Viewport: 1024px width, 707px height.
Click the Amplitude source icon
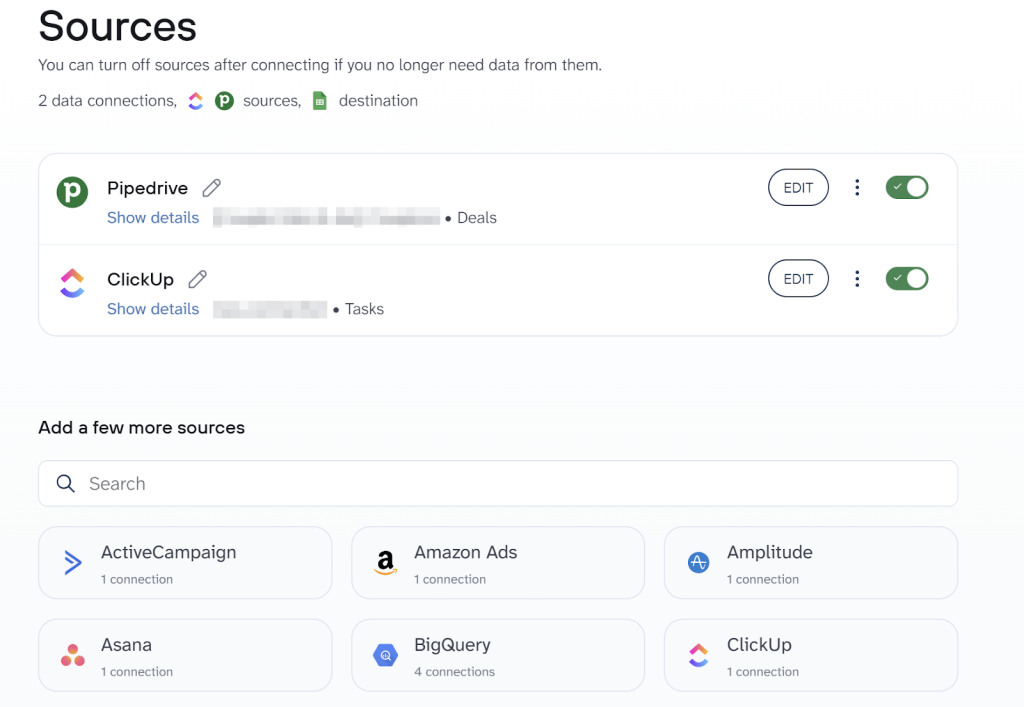coord(698,562)
